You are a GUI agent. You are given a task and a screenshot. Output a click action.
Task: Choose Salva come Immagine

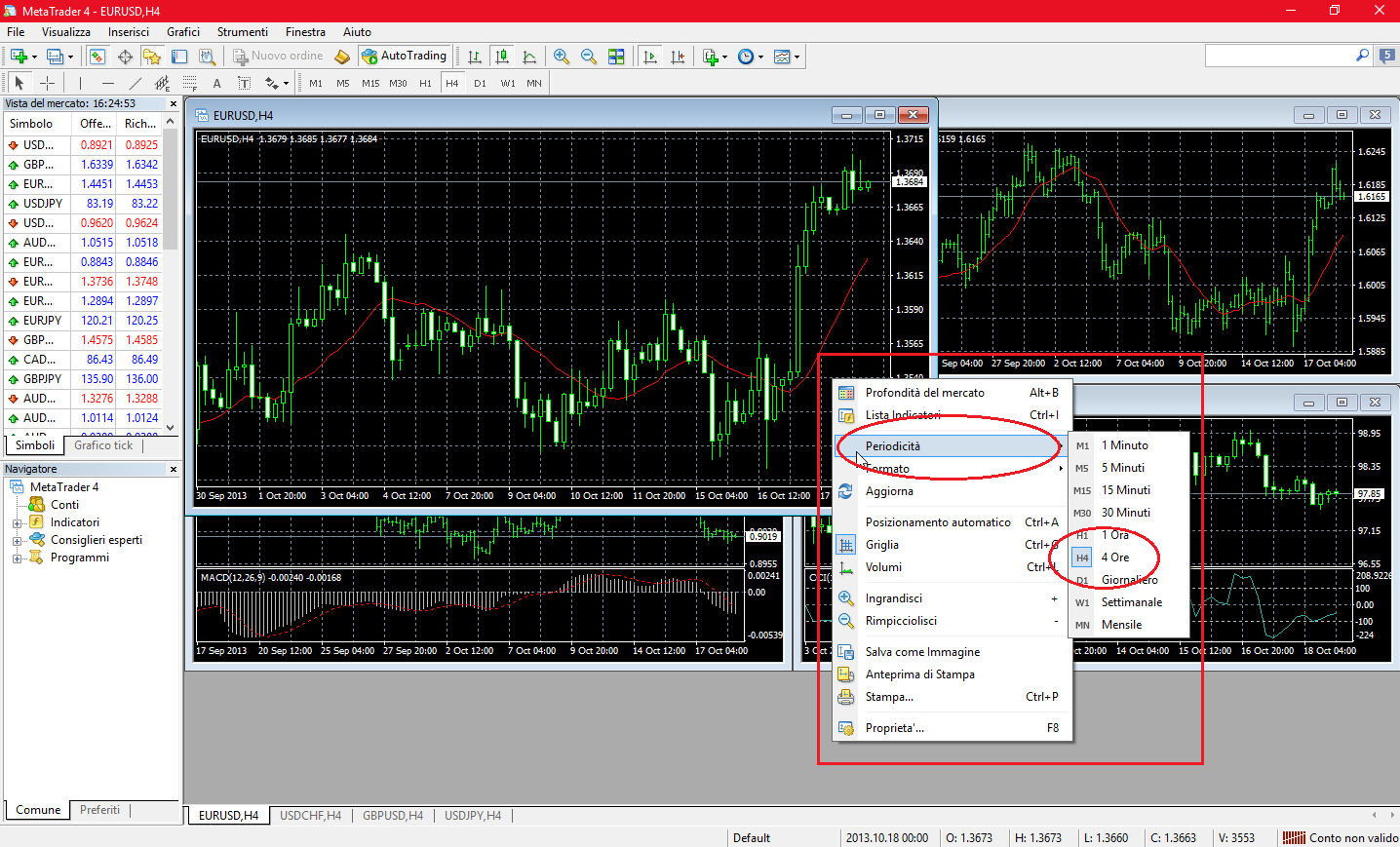[952, 652]
